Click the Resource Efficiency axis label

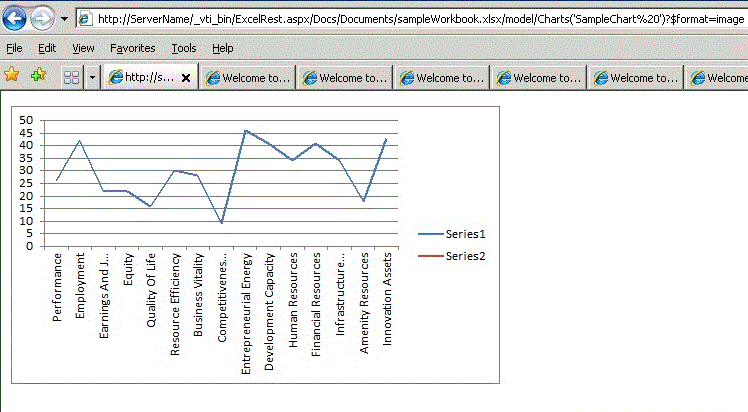(x=175, y=304)
